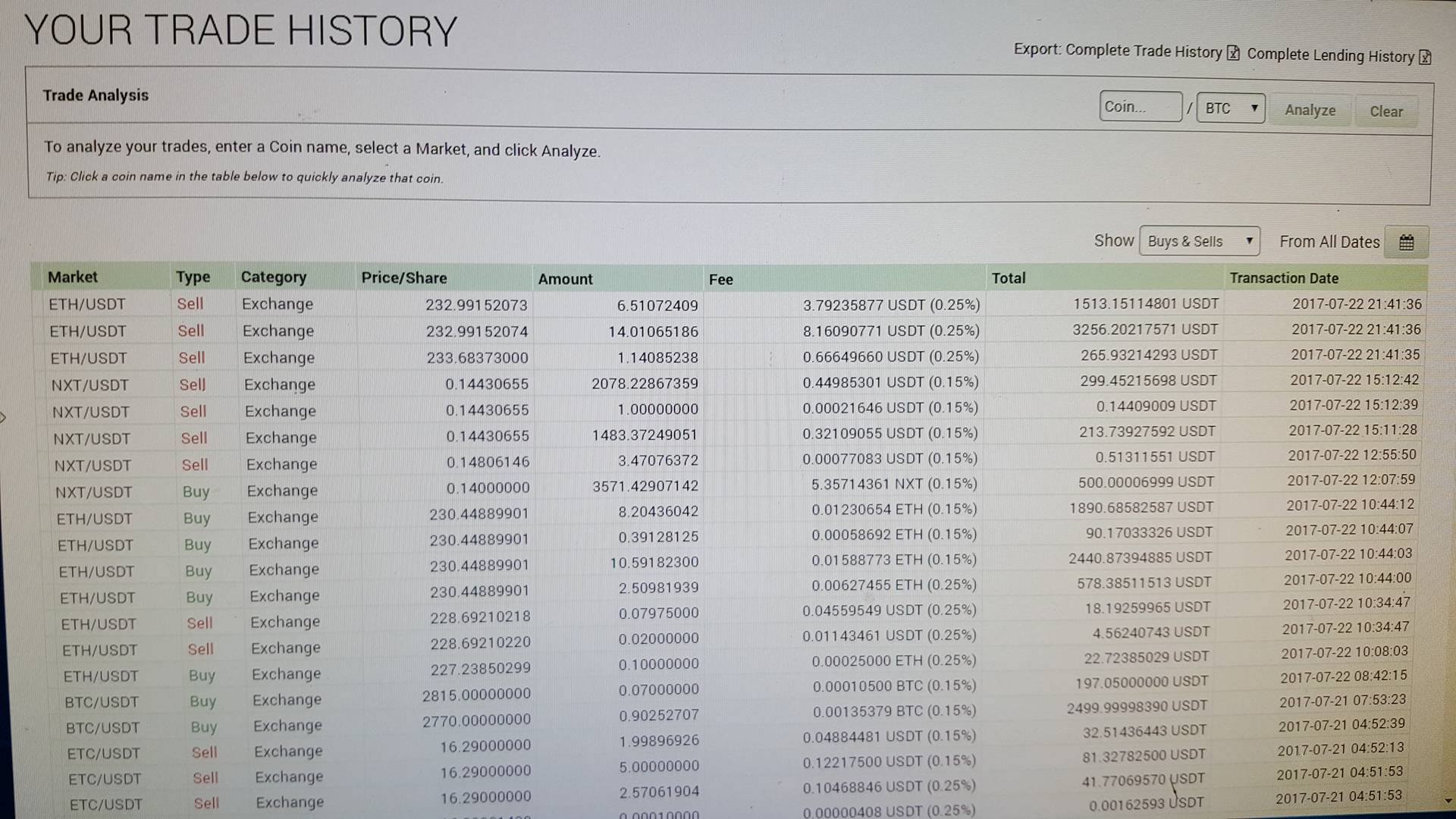The image size is (1456, 819).
Task: Click the scroll down arrow at bottom right
Action: [x=1448, y=801]
